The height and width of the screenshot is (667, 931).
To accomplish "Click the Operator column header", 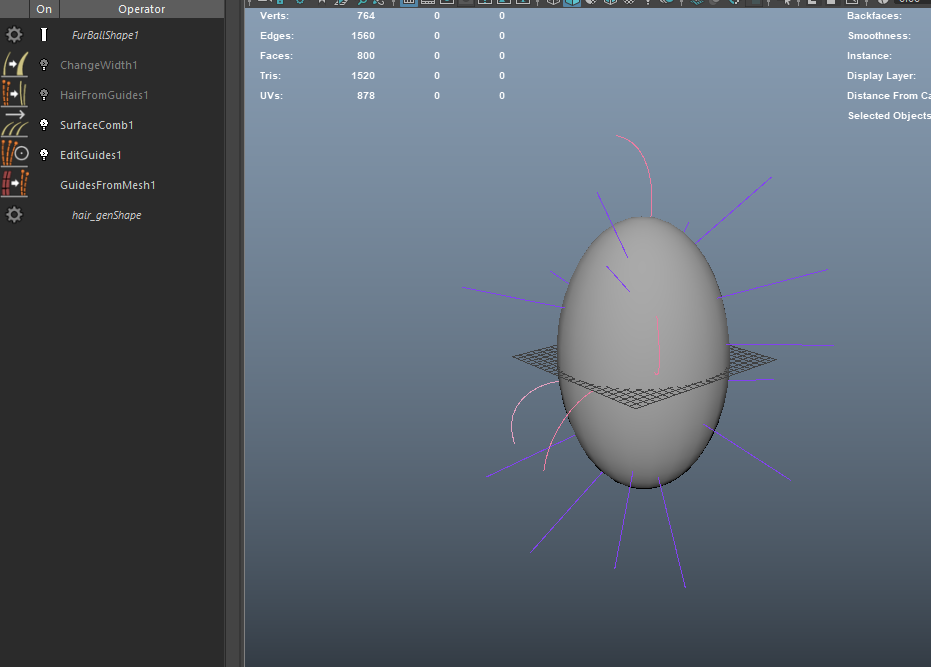I will tap(141, 9).
